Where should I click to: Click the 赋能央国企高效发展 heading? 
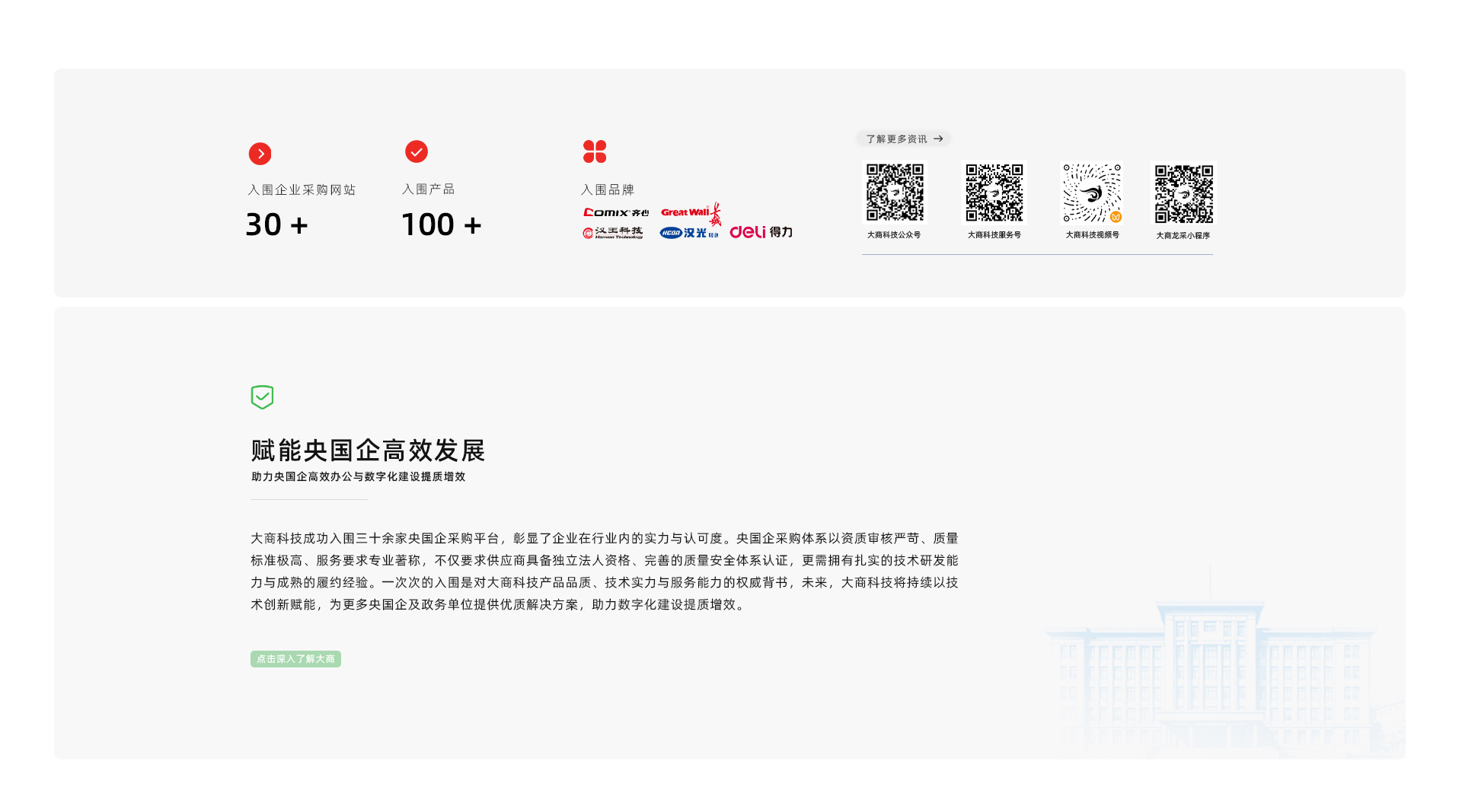click(368, 451)
